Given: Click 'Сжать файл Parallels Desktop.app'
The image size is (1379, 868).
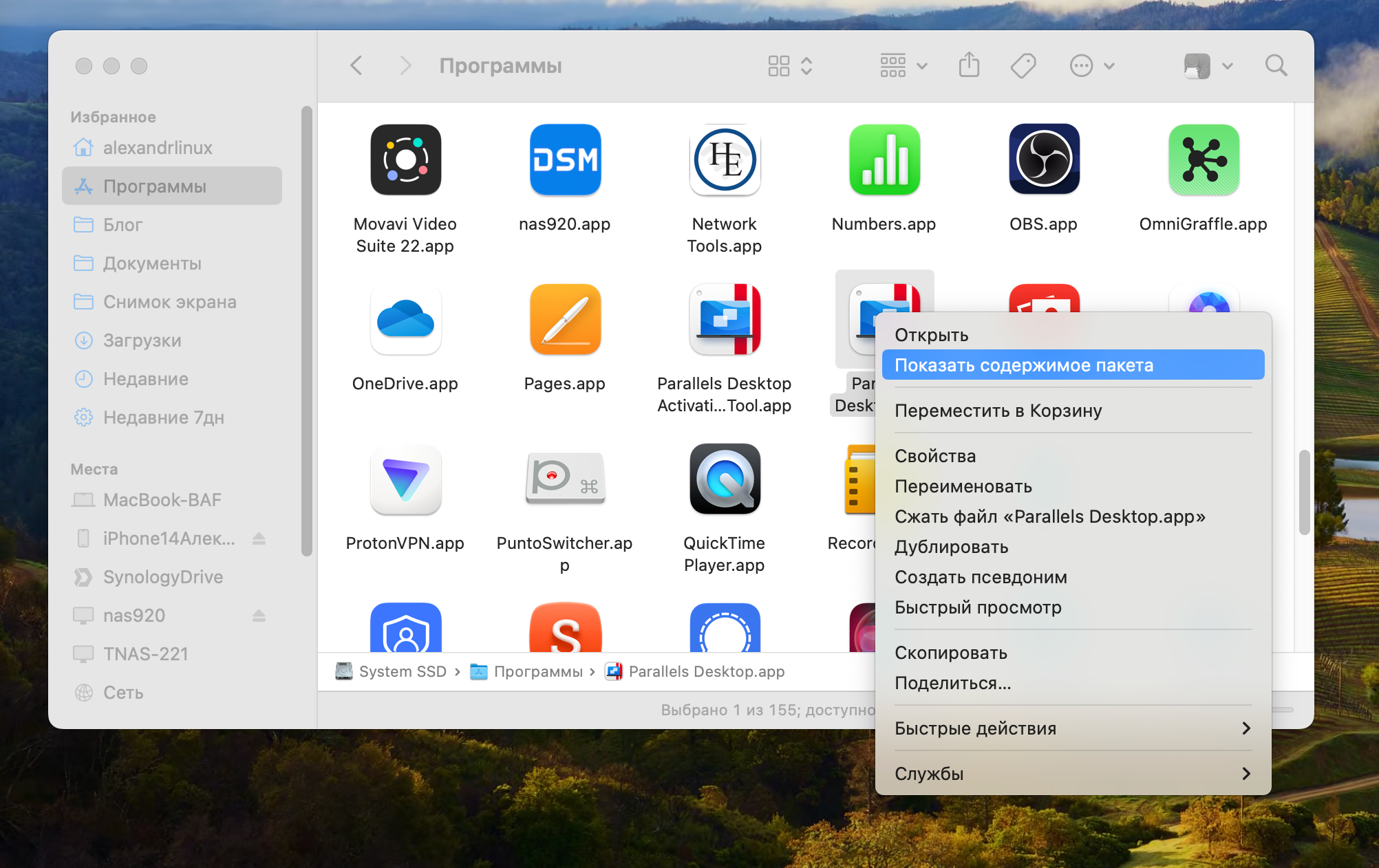Looking at the screenshot, I should point(1049,516).
